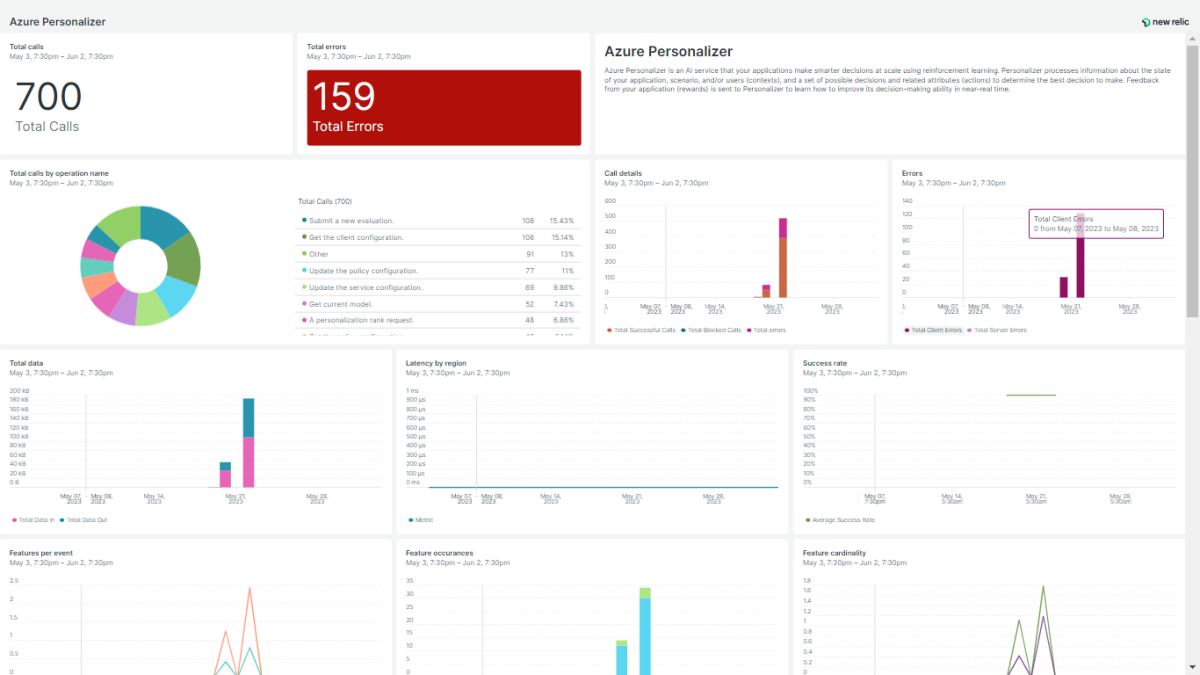Select the 'Update the service configuration.' row
Viewport: 1200px width, 675px height.
[438, 287]
